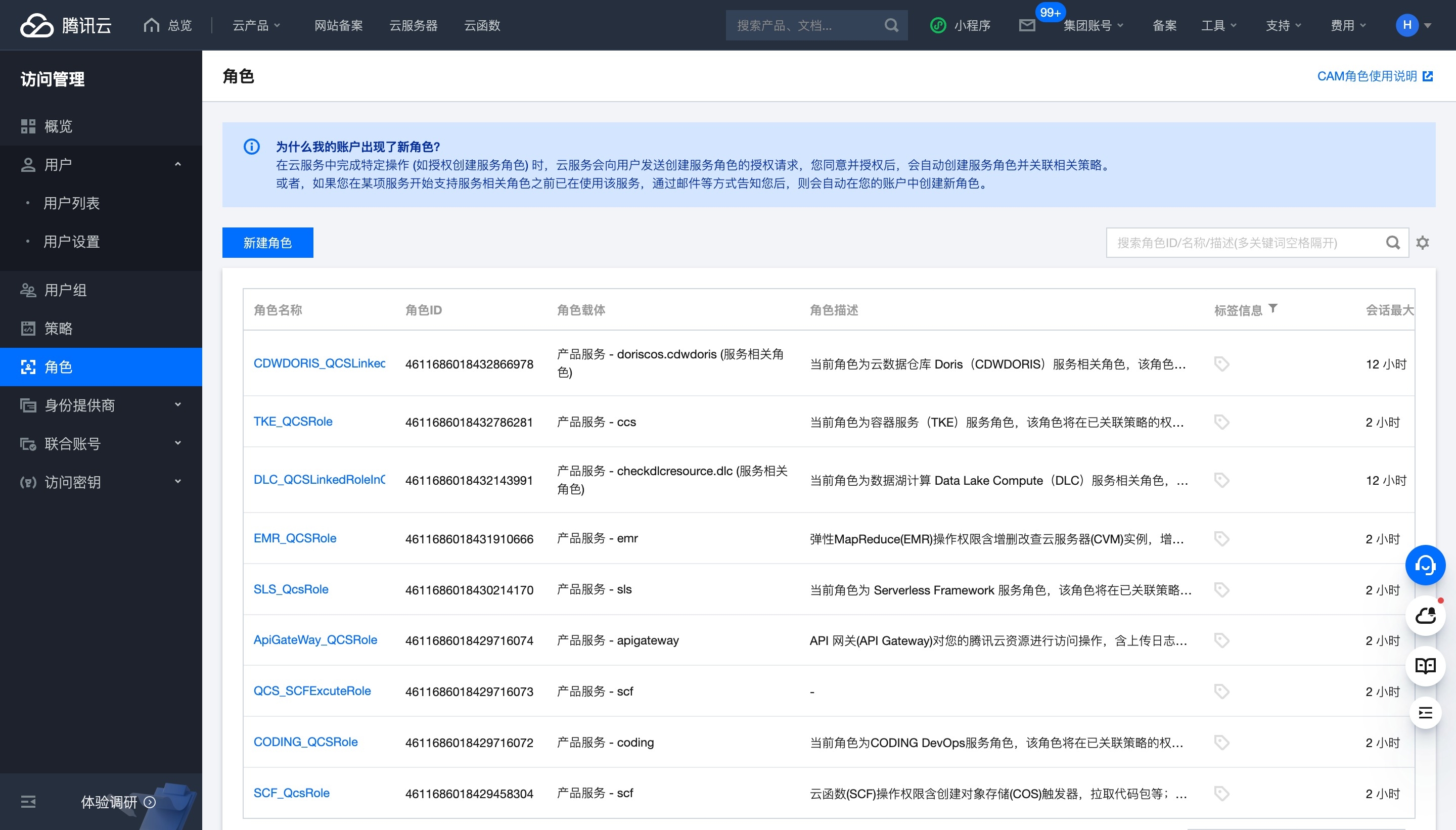Image resolution: width=1456 pixels, height=830 pixels.
Task: Open 支持 dropdown menu
Action: (1284, 25)
